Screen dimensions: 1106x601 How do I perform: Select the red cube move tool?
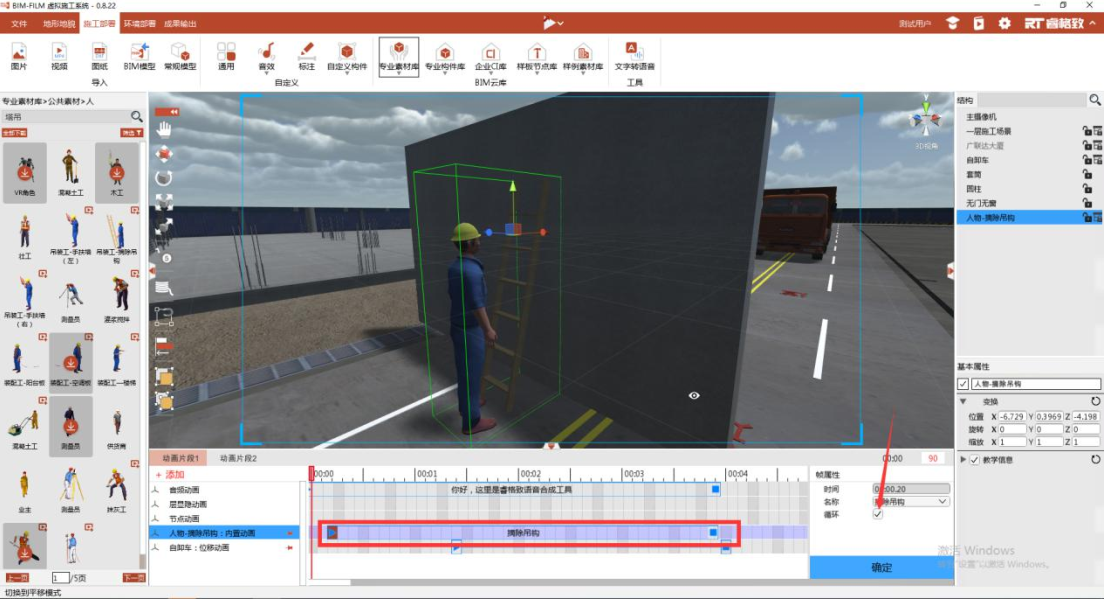pyautogui.click(x=164, y=154)
